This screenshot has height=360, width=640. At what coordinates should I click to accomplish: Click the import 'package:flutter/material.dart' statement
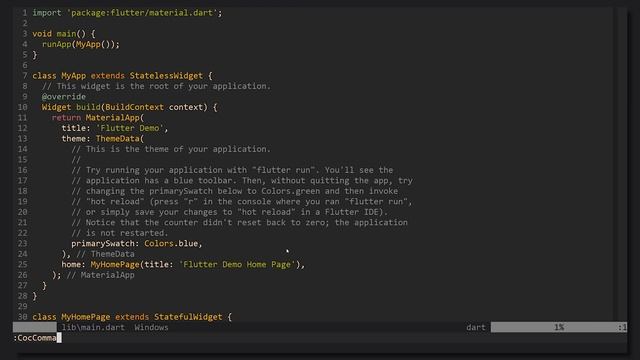tap(127, 13)
